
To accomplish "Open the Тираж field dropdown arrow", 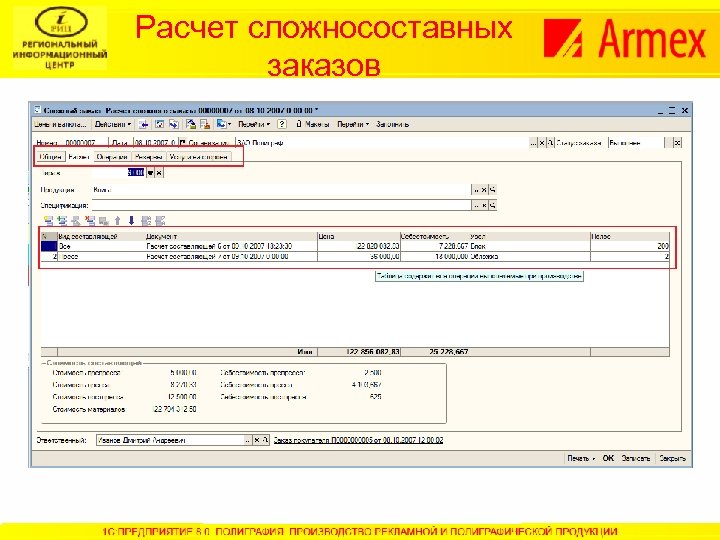I will click(x=150, y=173).
